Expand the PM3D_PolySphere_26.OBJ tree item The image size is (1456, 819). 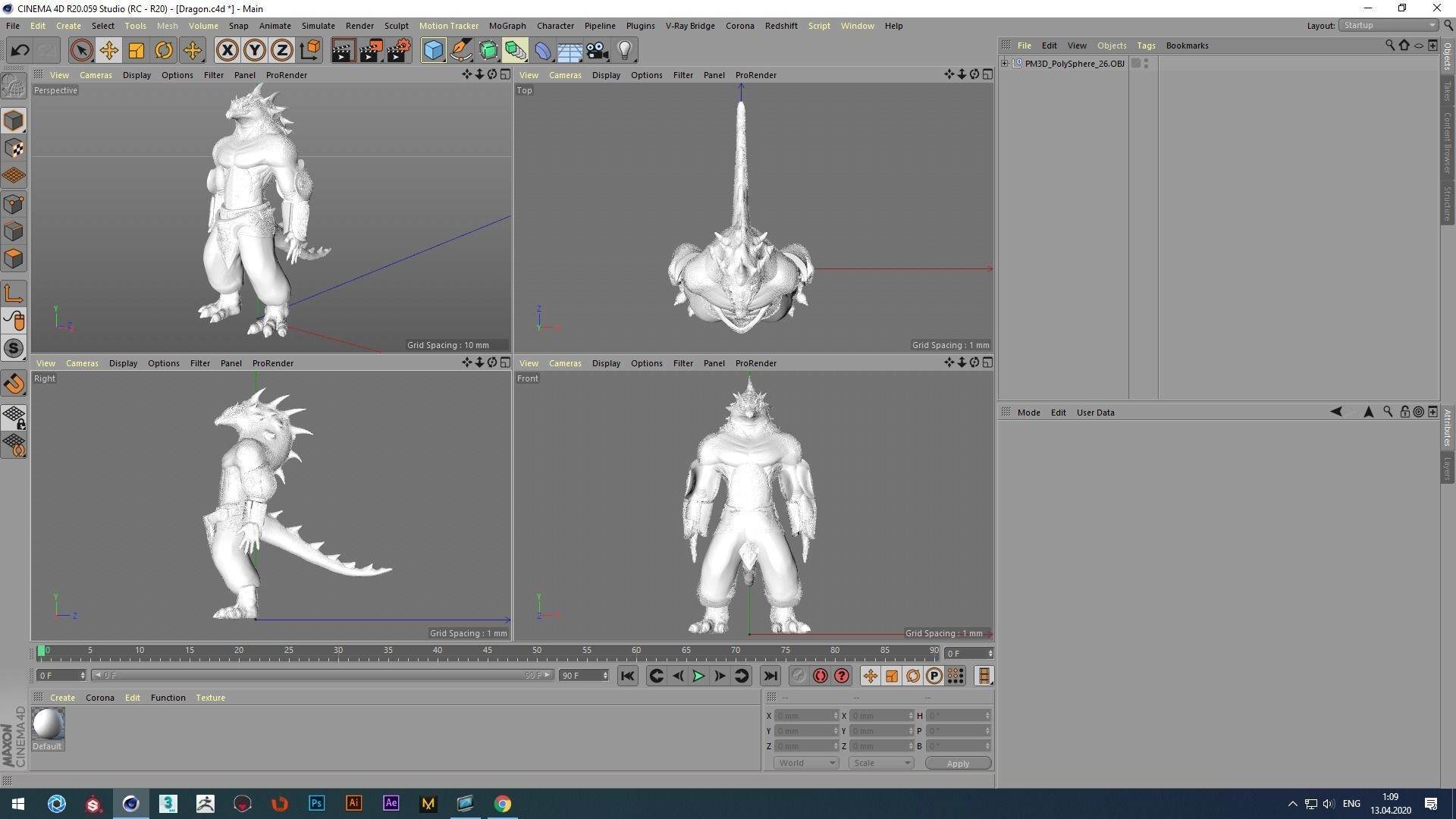tap(1005, 64)
